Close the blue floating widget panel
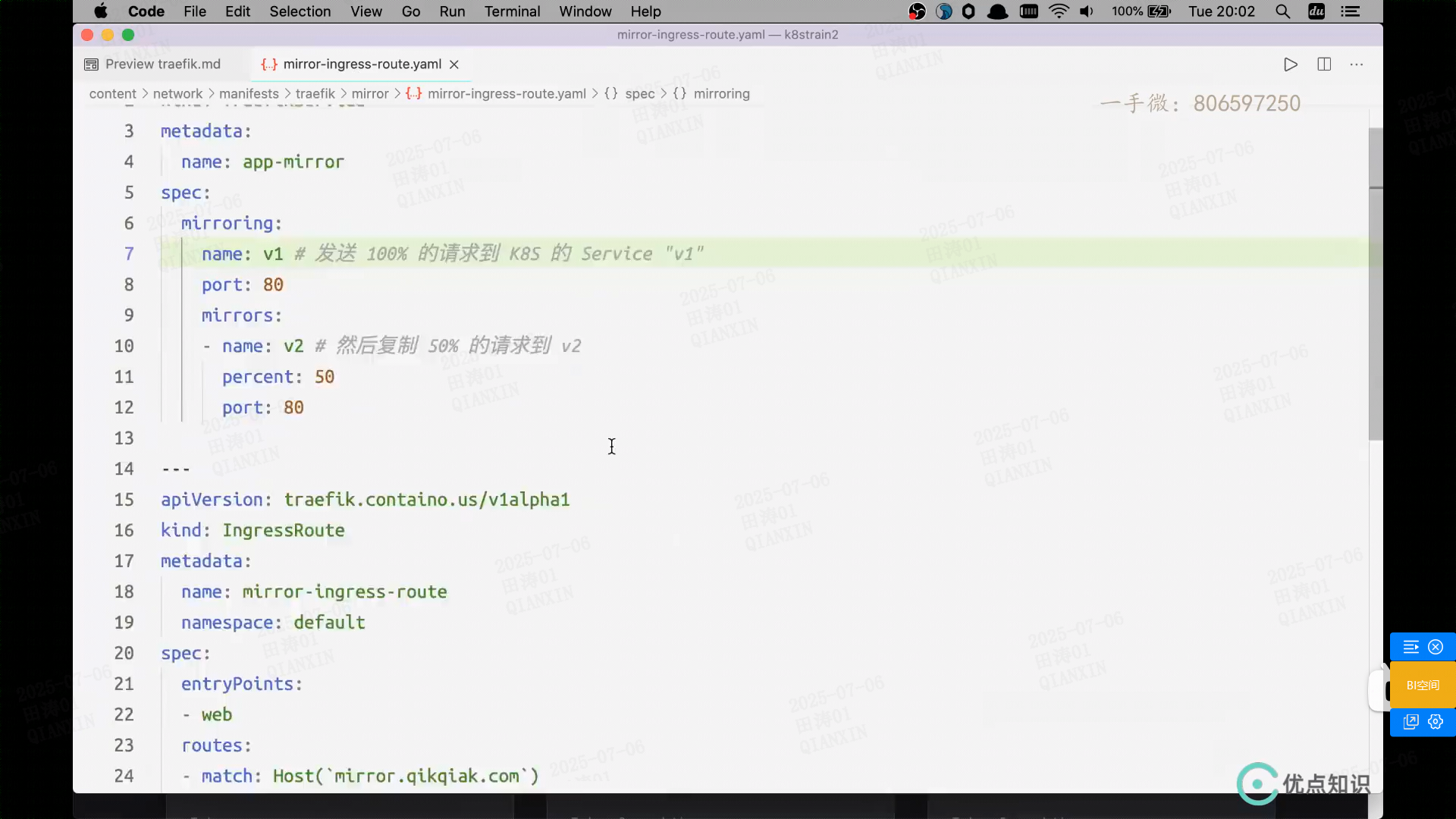 click(1436, 647)
